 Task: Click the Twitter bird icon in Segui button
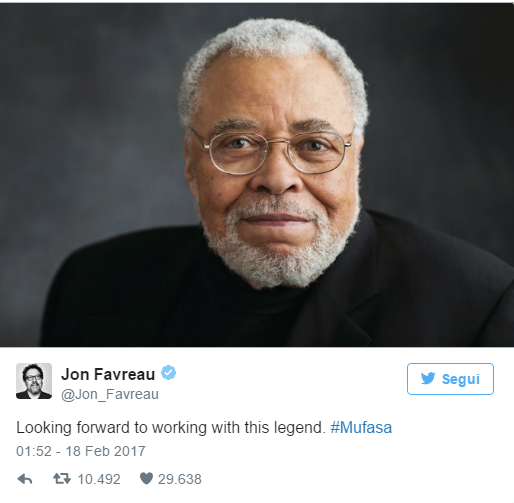coord(428,379)
